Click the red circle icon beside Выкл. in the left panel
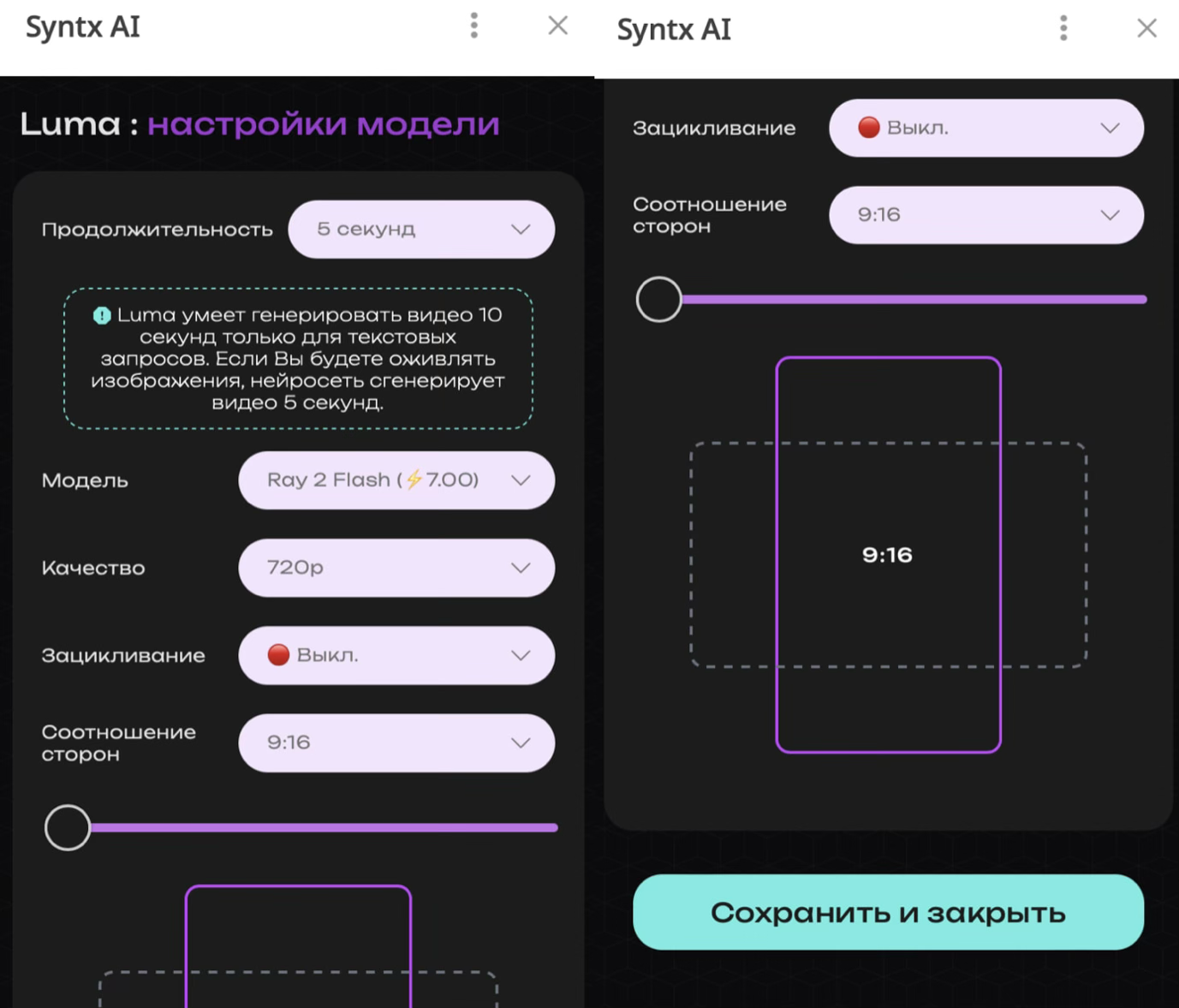The width and height of the screenshot is (1179, 1008). click(x=278, y=655)
